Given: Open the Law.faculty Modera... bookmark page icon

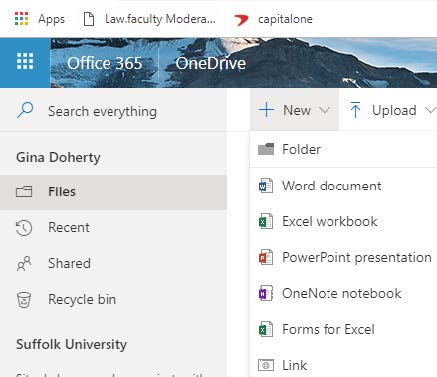Looking at the screenshot, I should pos(89,19).
